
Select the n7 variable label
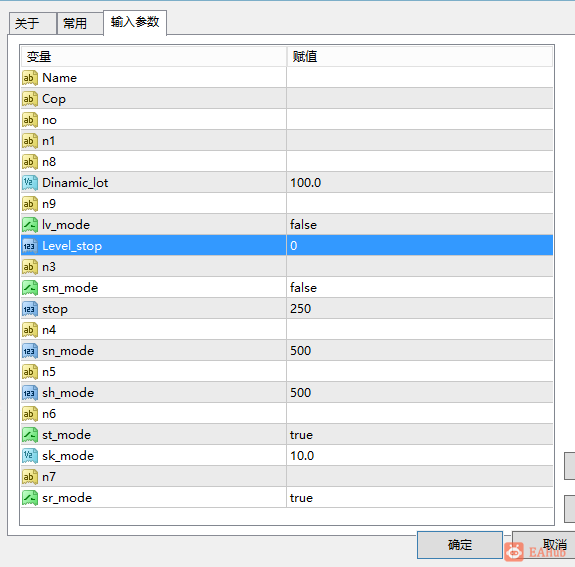click(49, 477)
